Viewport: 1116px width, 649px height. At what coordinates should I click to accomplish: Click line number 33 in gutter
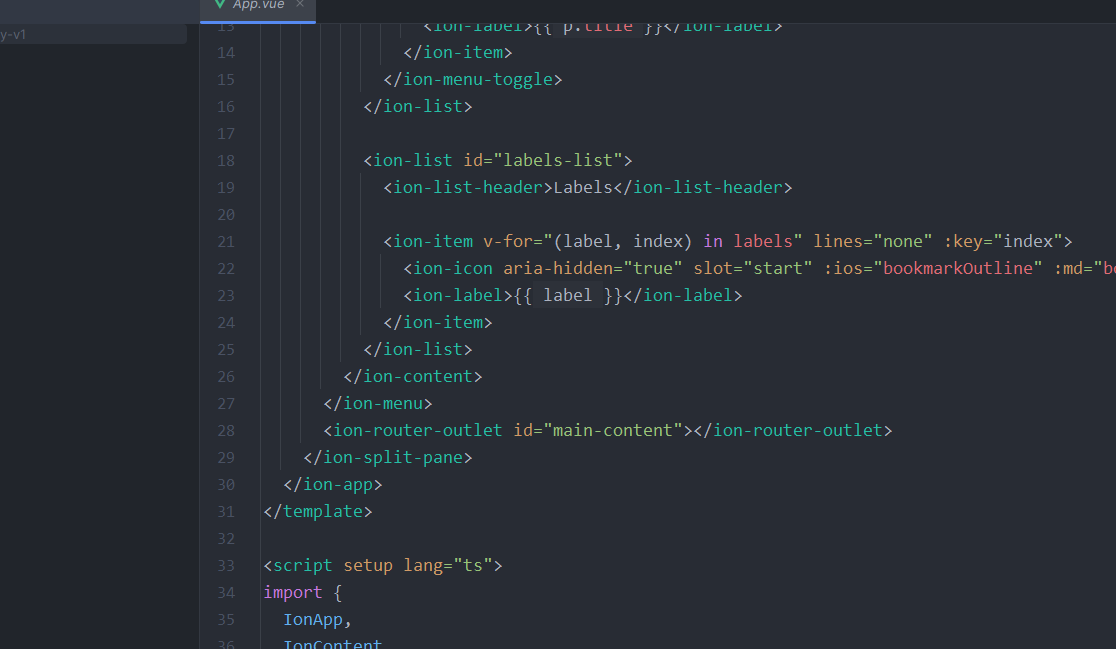click(226, 566)
